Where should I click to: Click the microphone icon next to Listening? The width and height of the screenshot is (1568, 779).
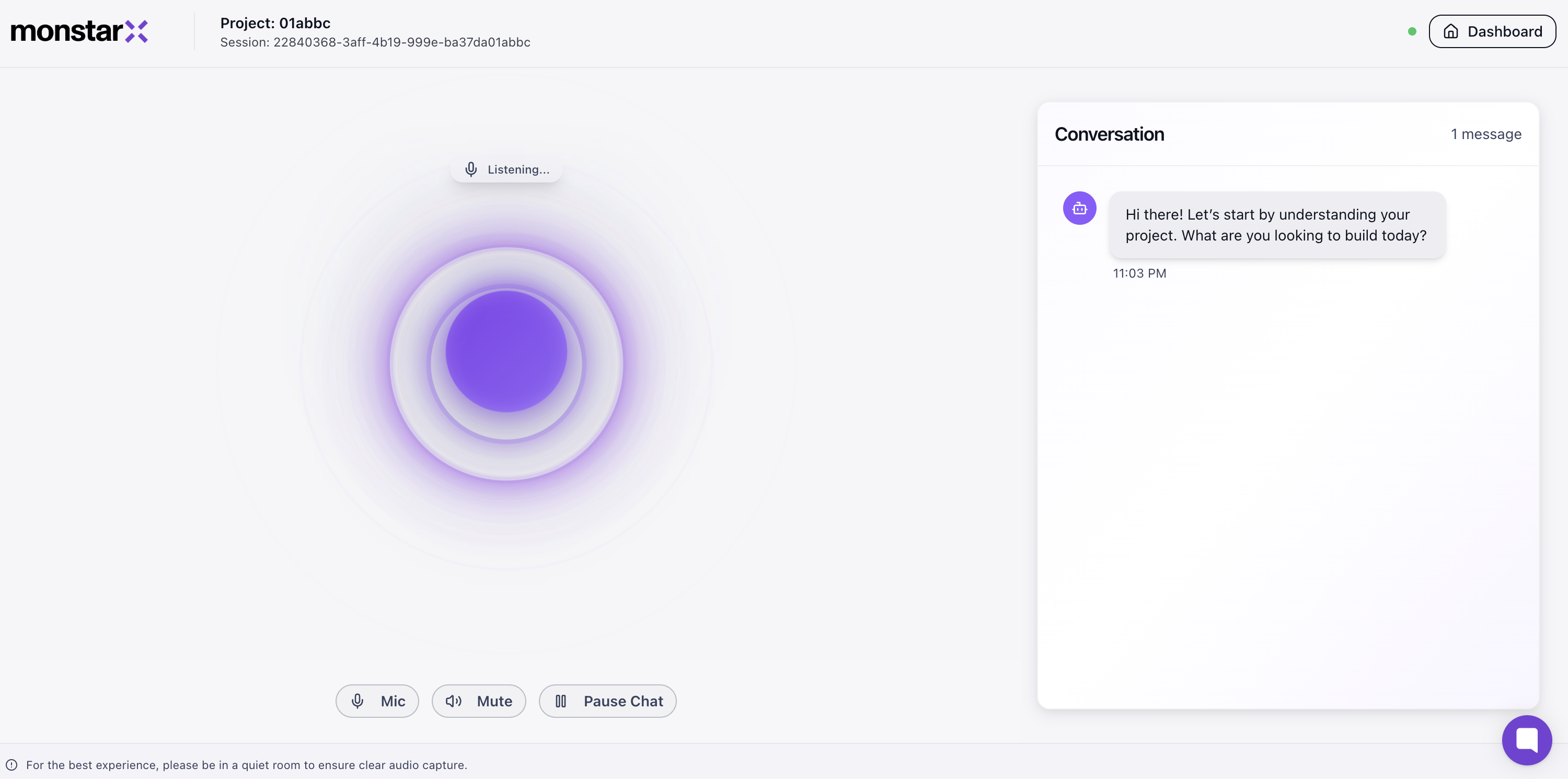click(x=471, y=169)
